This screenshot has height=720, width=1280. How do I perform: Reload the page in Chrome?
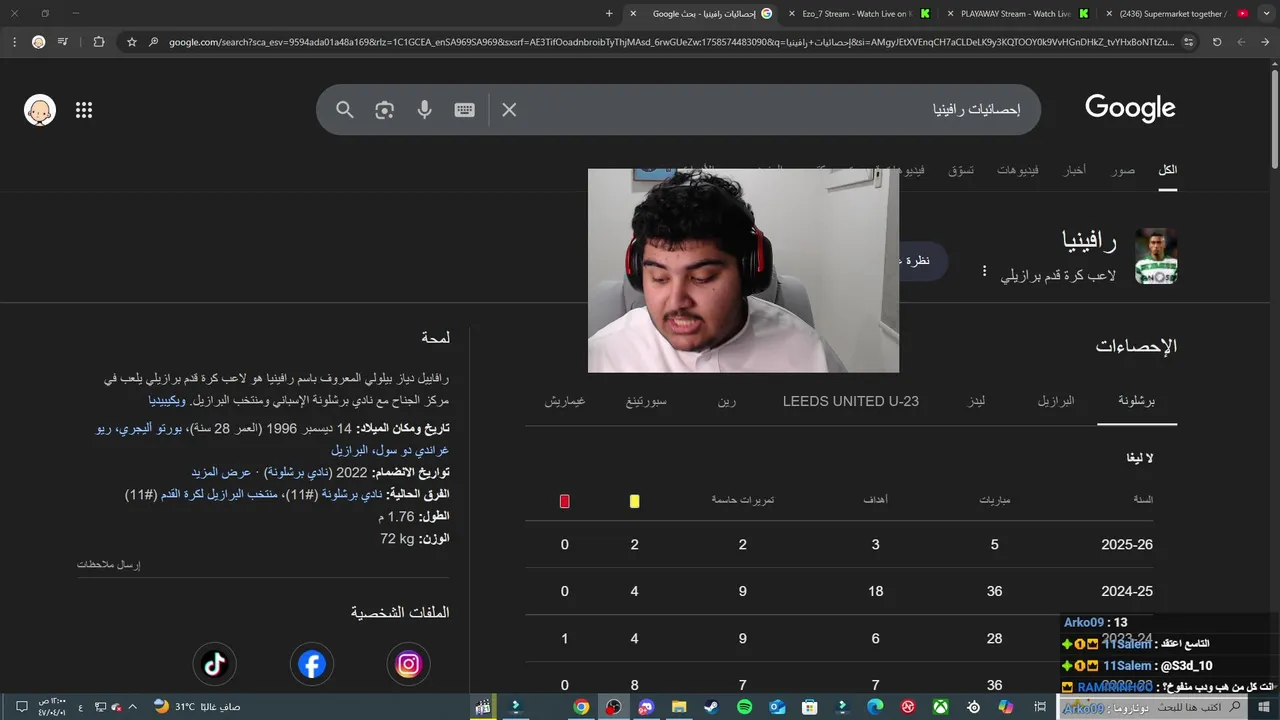(1217, 42)
